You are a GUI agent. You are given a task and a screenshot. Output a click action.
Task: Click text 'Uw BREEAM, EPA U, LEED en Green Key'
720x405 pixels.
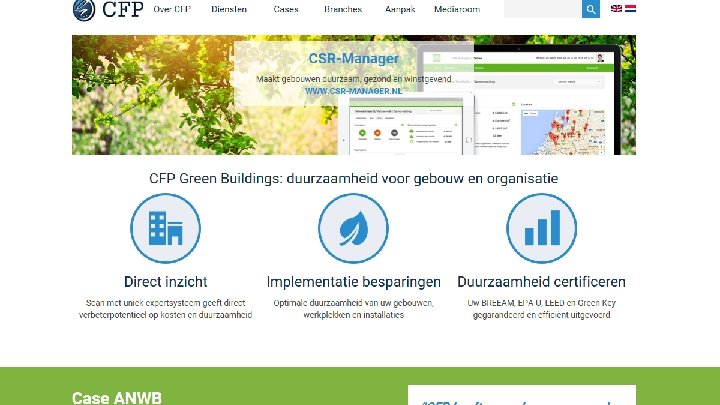[x=541, y=303]
